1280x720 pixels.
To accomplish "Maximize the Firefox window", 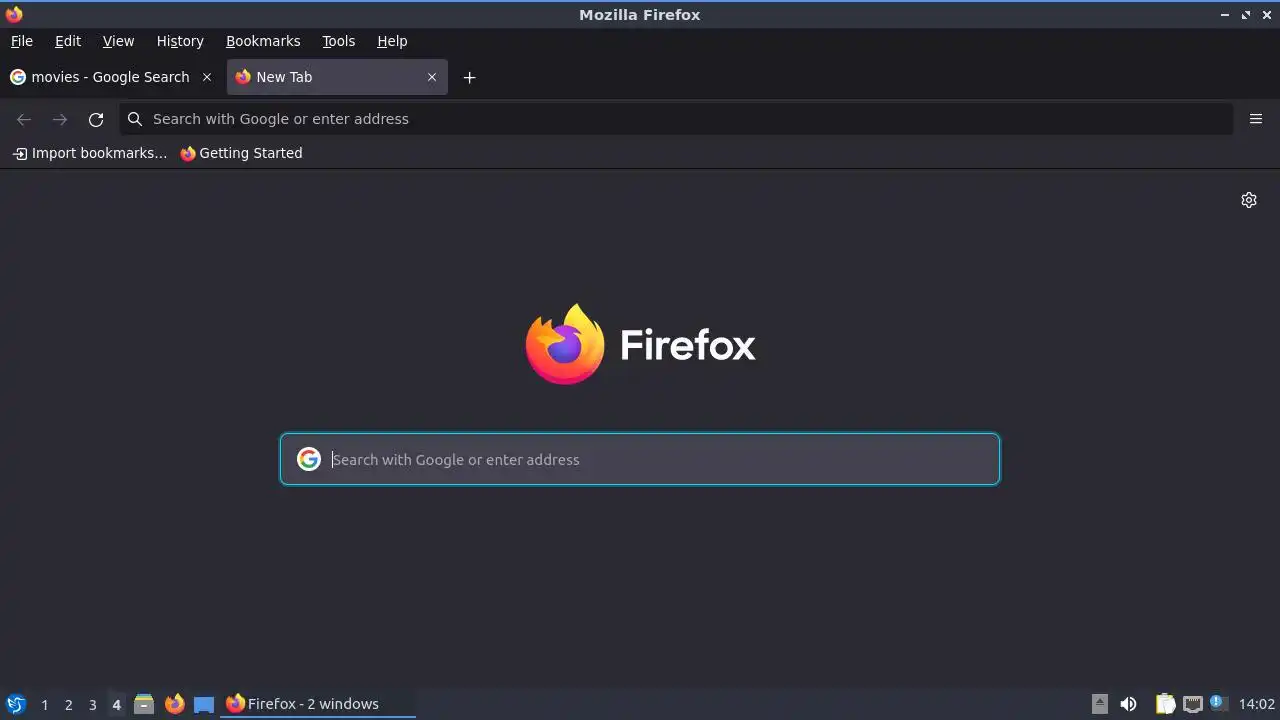I will pyautogui.click(x=1246, y=14).
